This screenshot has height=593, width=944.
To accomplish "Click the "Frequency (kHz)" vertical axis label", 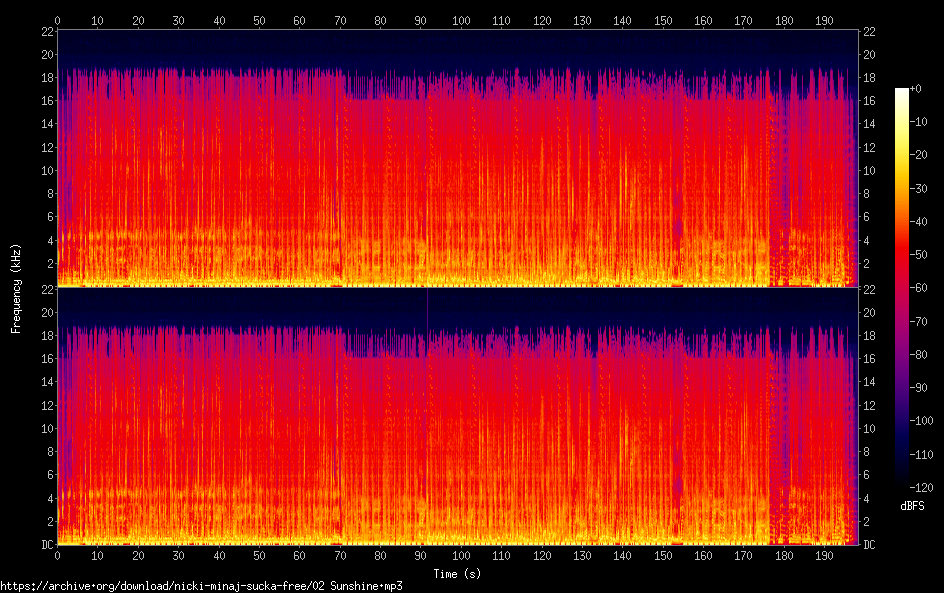I will (16, 288).
